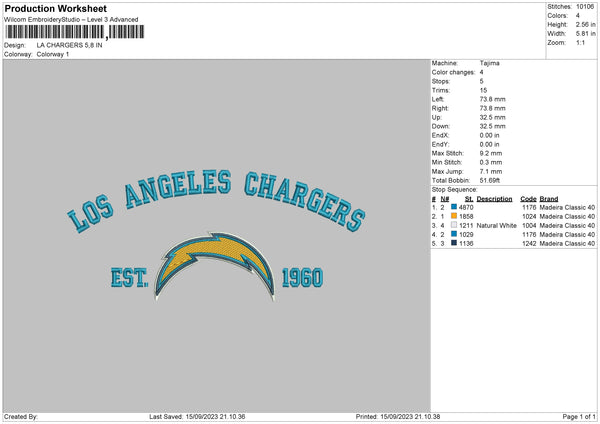Click the Machine value Tajima
600x424 pixels.
click(489, 63)
